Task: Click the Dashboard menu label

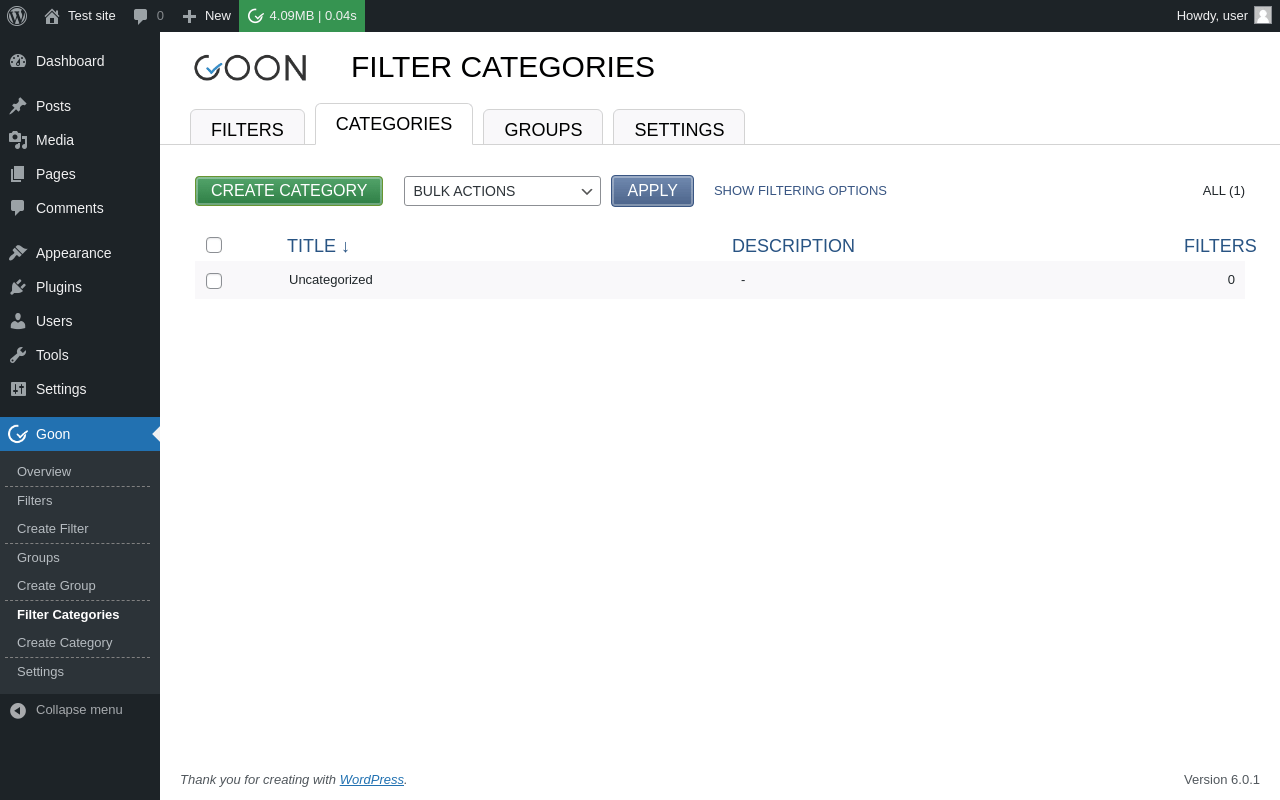Action: (x=70, y=61)
